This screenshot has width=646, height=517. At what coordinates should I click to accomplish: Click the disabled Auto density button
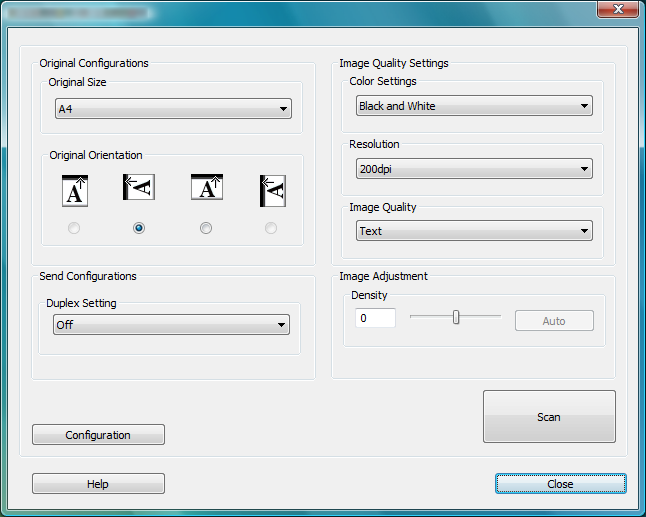point(554,320)
